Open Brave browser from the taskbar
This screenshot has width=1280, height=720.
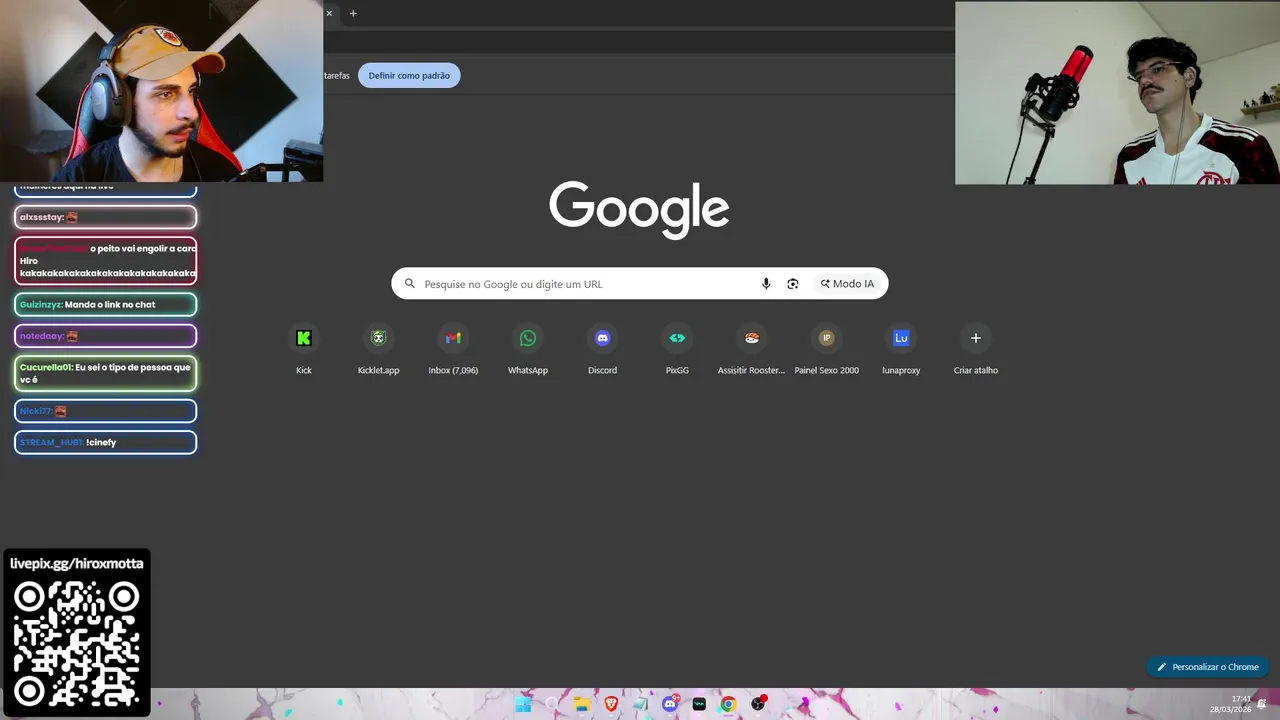(x=611, y=704)
